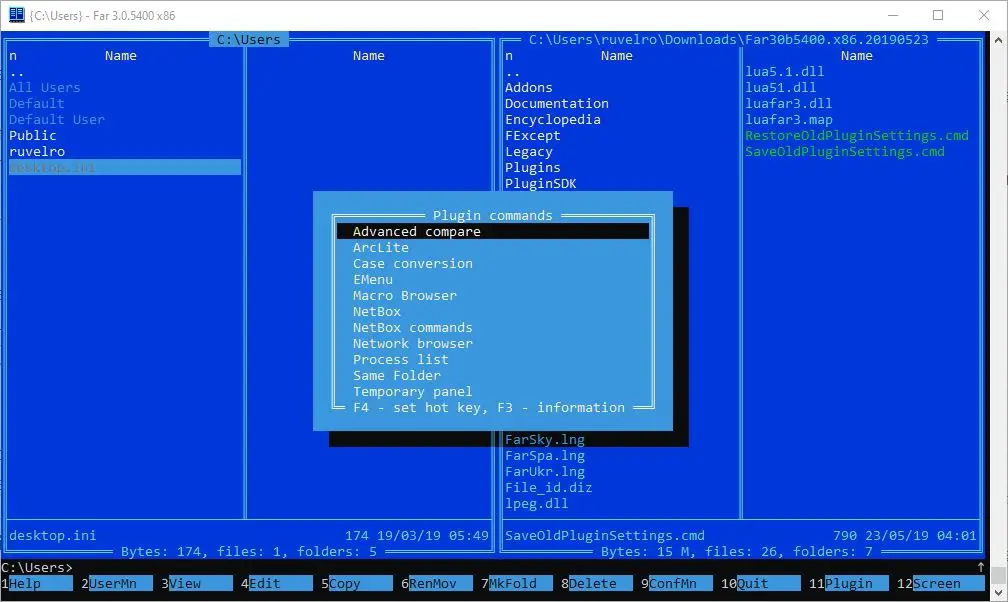Select RestoreOldPluginSettings.cmd file
Screen dimensions: 1008x602
point(857,136)
